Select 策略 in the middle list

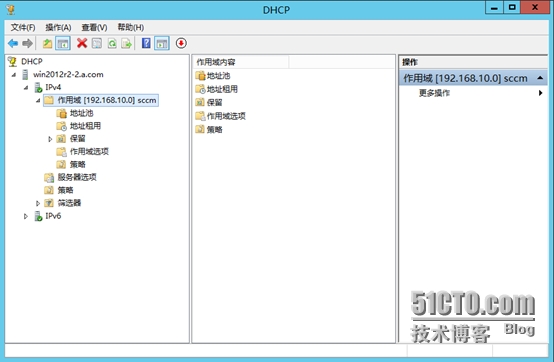214,130
